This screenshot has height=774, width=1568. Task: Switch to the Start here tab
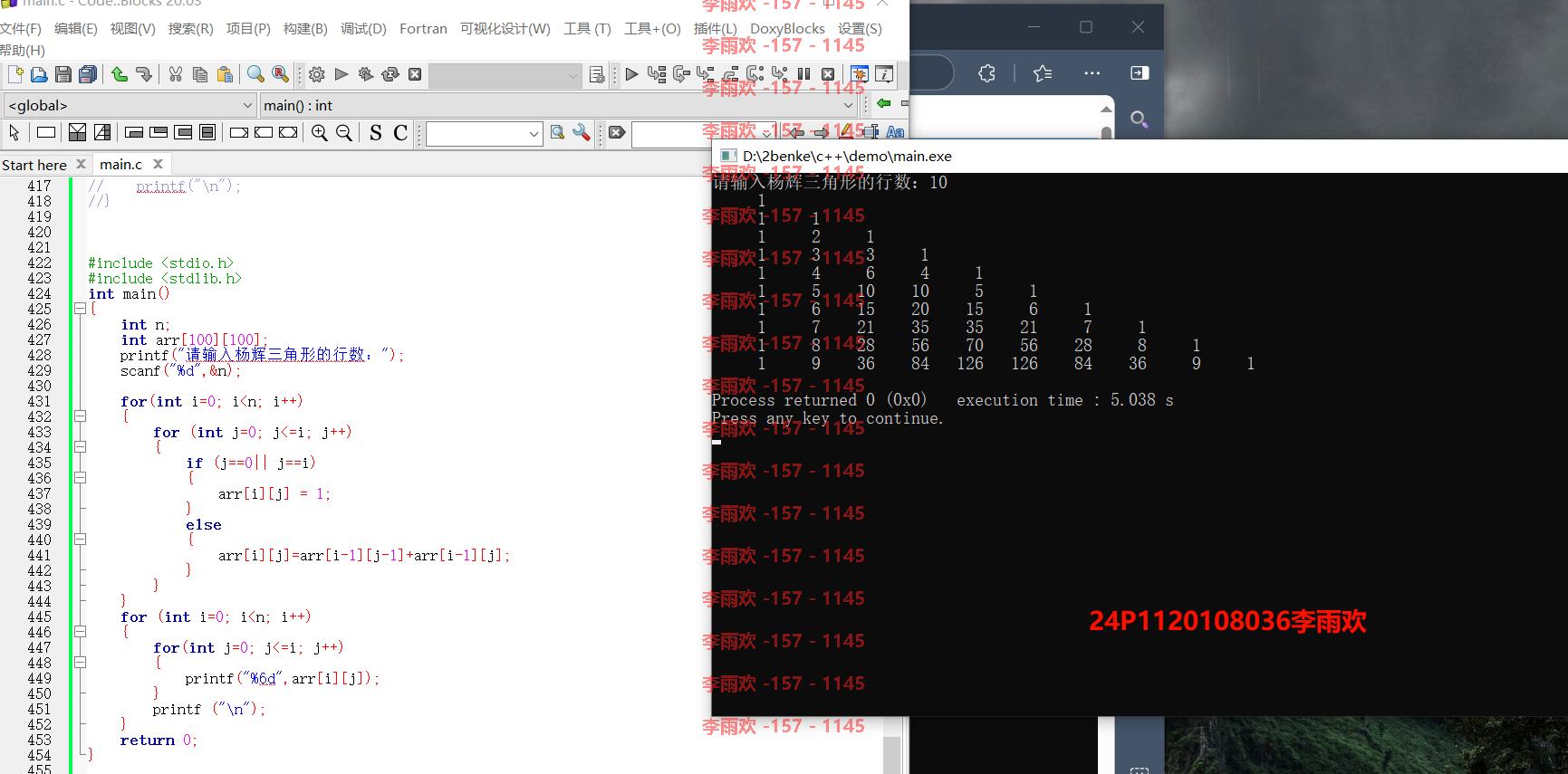[34, 165]
